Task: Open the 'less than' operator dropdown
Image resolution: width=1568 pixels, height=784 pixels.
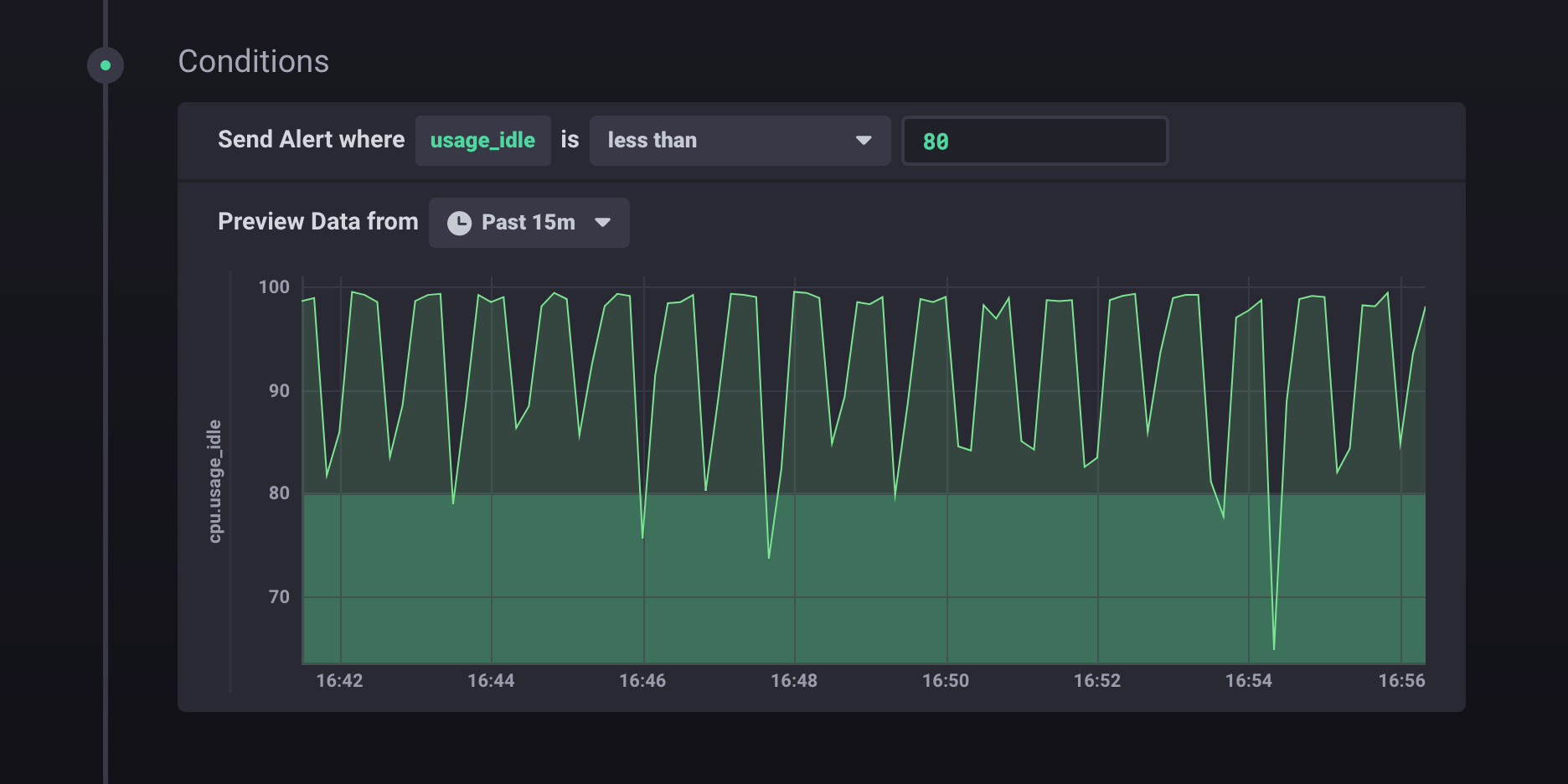Action: (739, 141)
